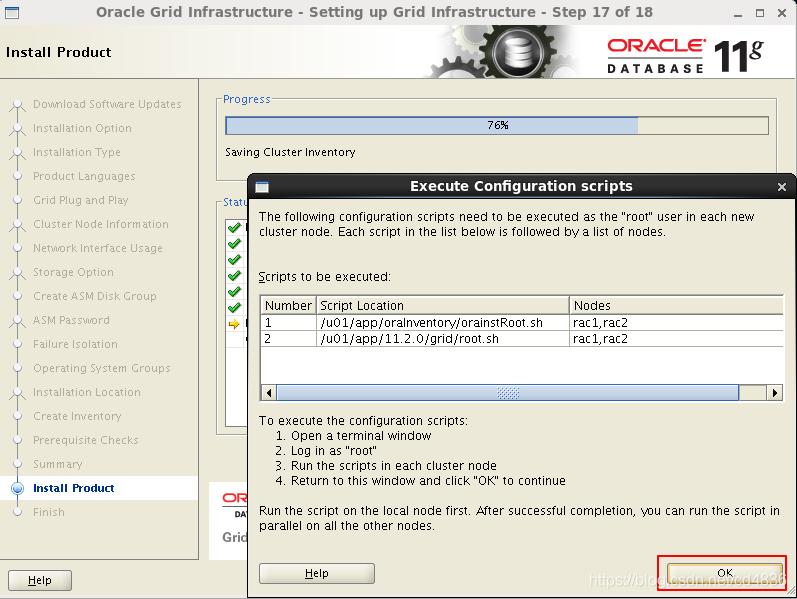Select Prerequisite Checks step in sidebar
Viewport: 797px width, 599px height.
point(85,440)
